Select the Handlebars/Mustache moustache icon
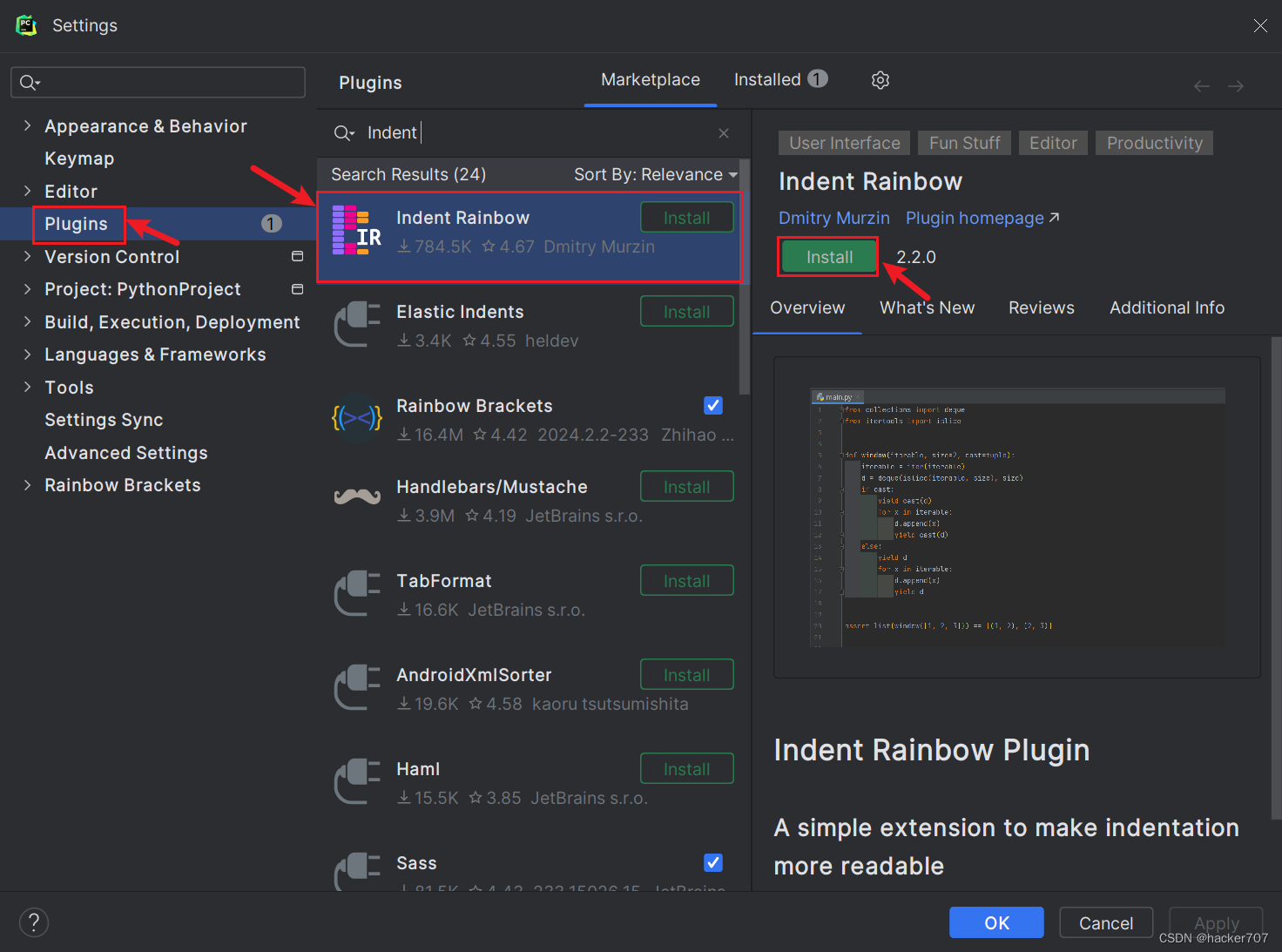Screen dimensions: 1282x952 tap(357, 496)
